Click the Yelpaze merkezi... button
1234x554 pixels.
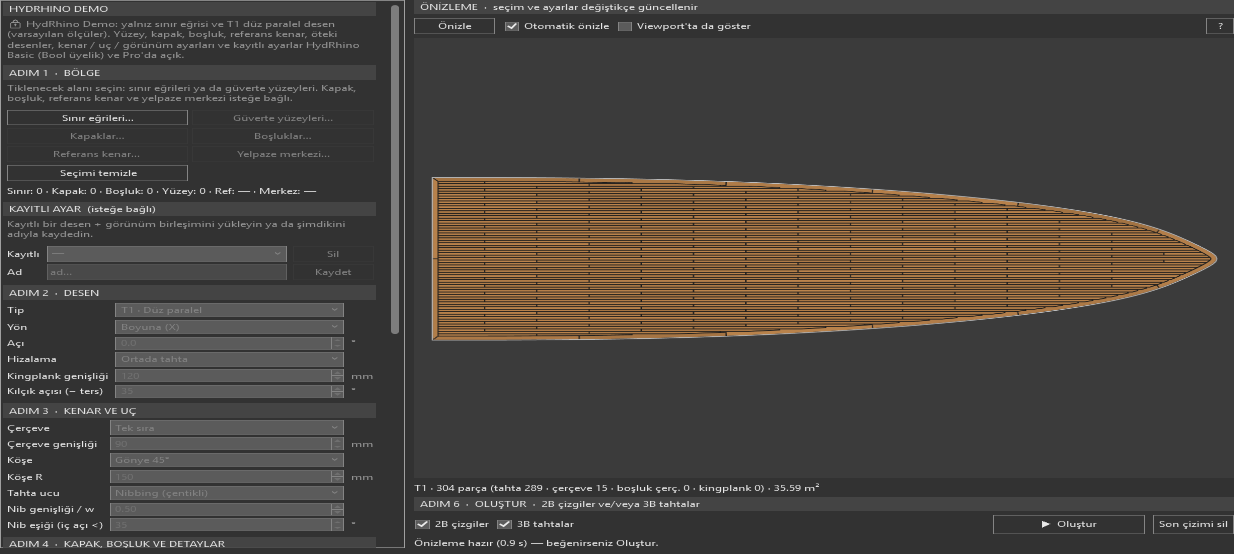click(x=283, y=154)
